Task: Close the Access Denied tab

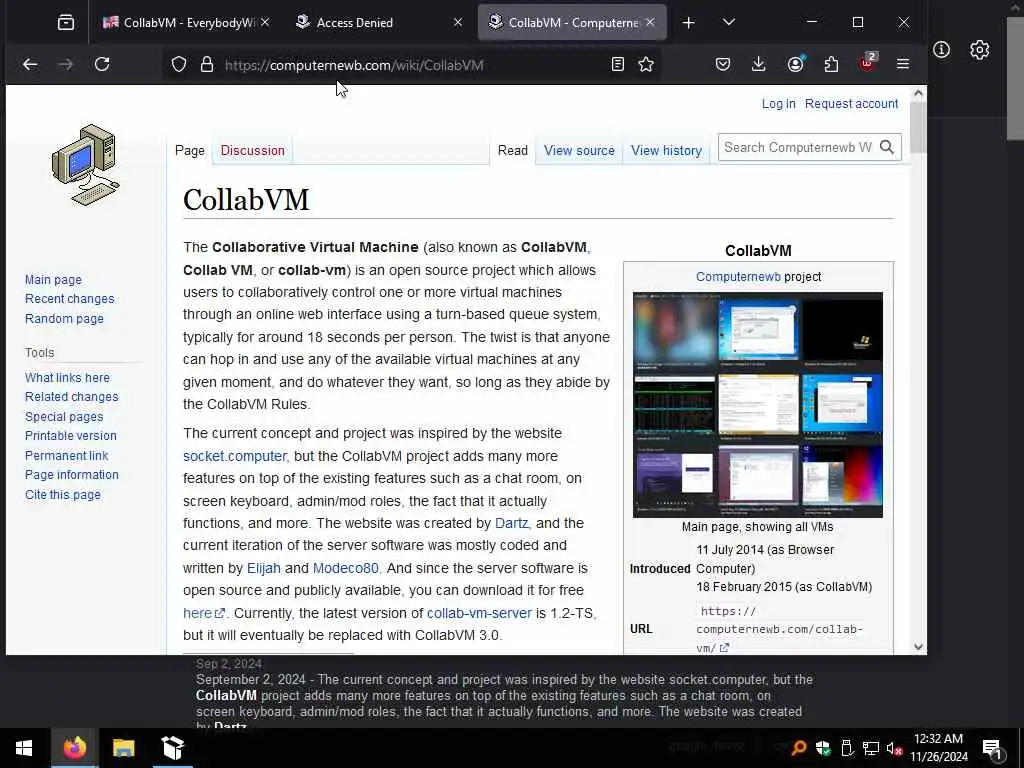Action: click(458, 22)
